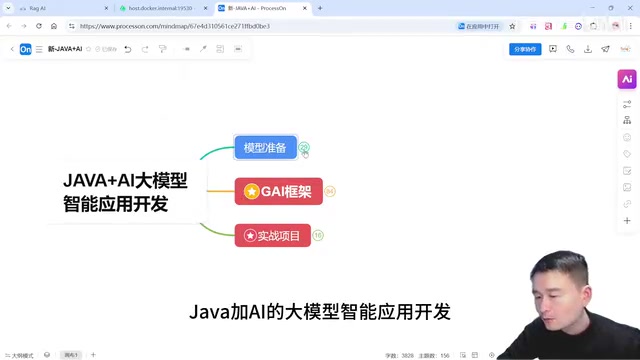
Task: Click the paper plane publish icon
Action: [605, 49]
